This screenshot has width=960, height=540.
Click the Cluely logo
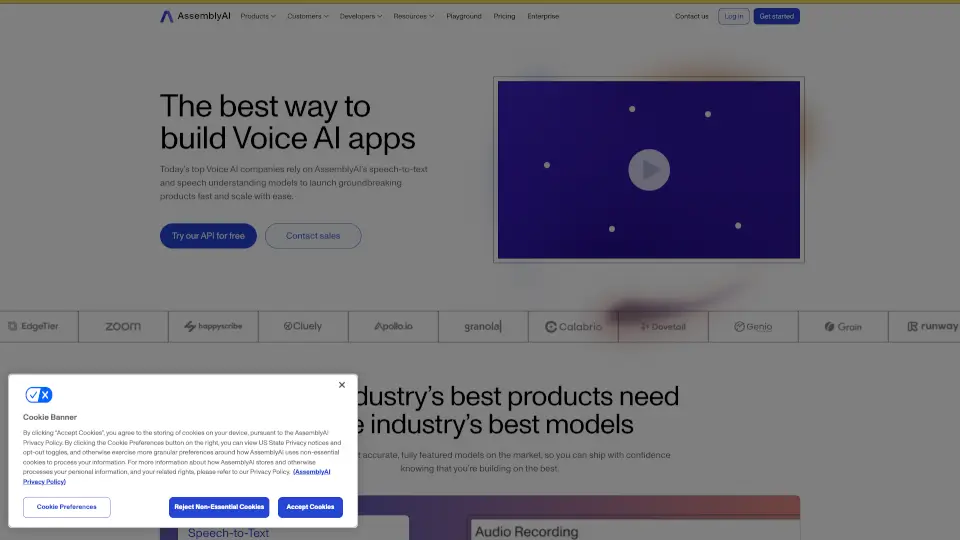tap(303, 326)
